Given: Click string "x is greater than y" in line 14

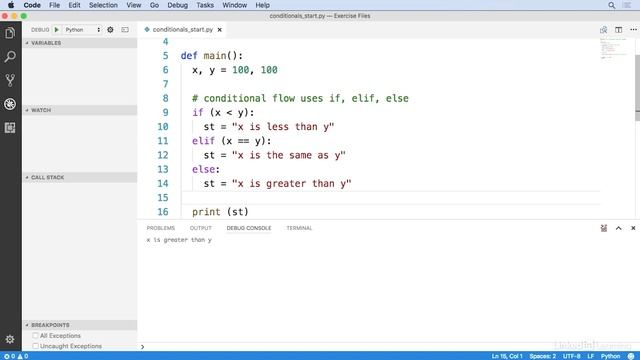Looking at the screenshot, I should click(291, 184).
